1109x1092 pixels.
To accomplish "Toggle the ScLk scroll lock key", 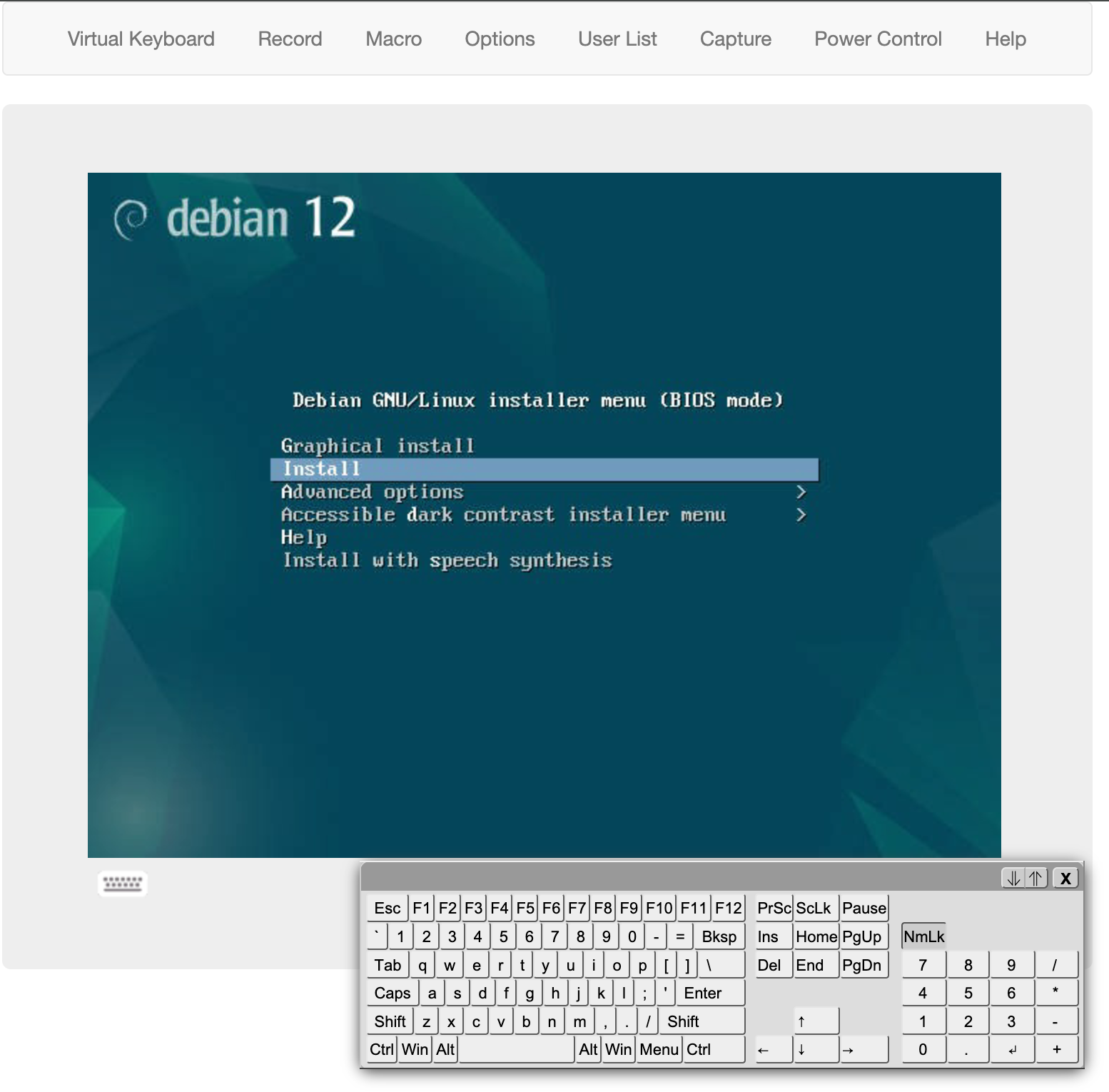I will (814, 908).
